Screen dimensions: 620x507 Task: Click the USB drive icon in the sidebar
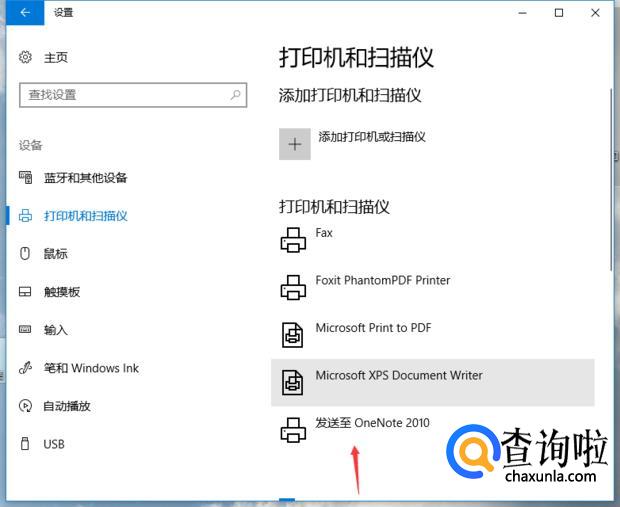(25, 444)
